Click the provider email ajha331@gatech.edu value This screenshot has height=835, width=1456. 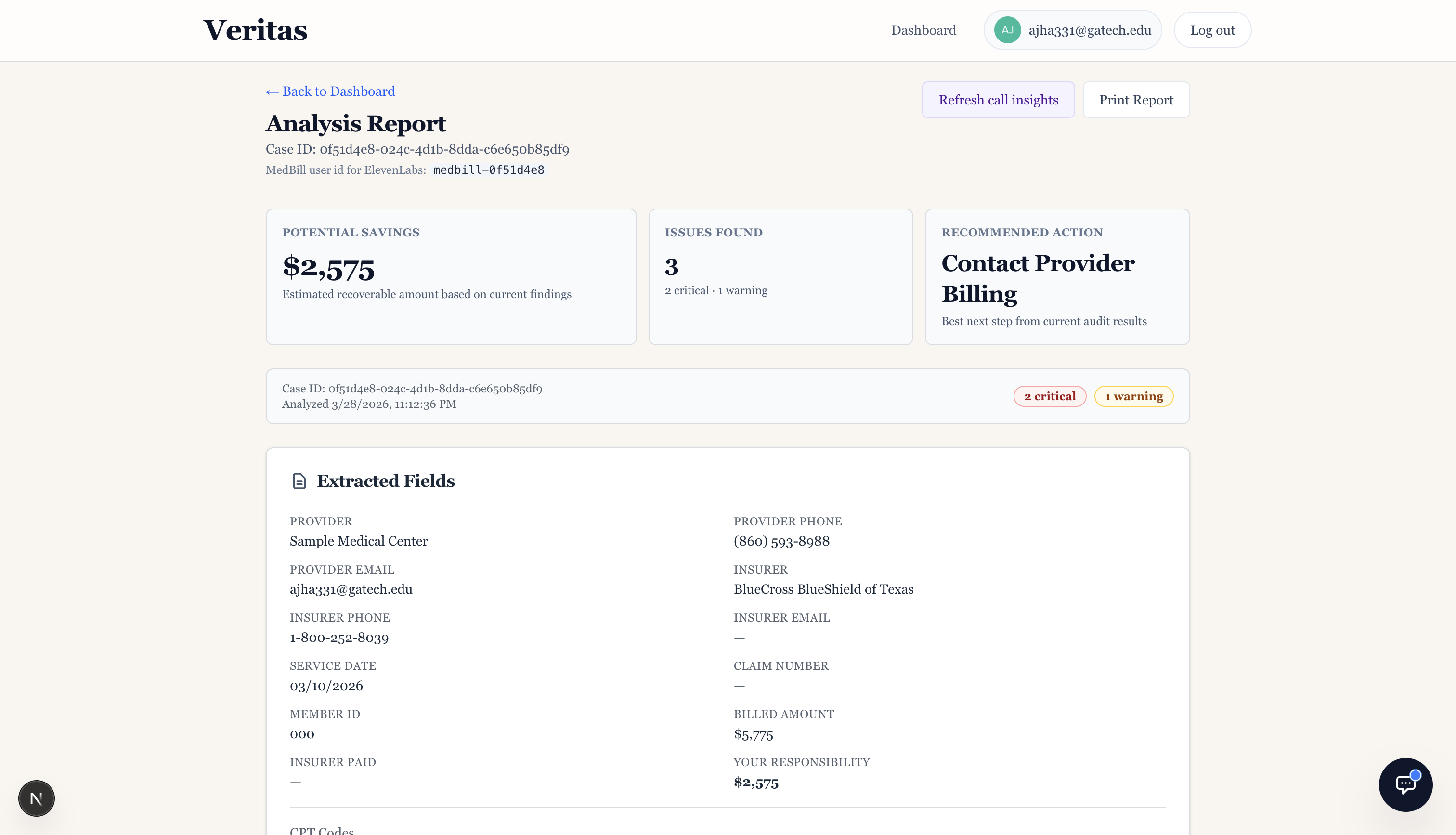351,589
